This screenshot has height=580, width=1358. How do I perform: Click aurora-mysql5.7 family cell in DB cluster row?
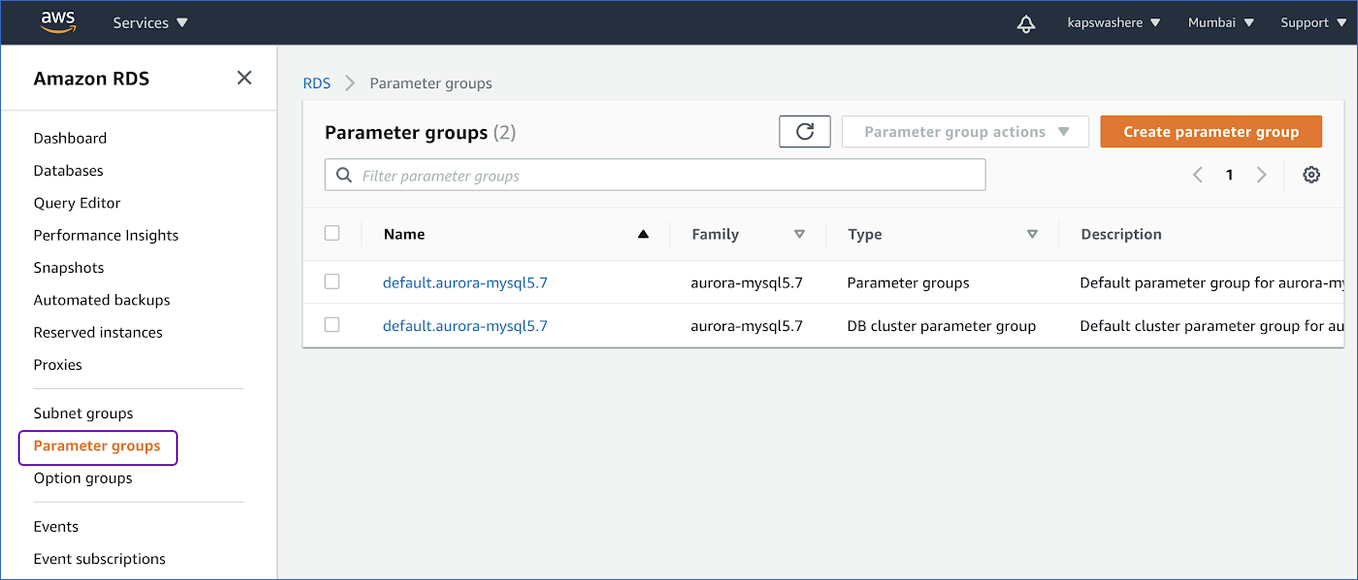click(x=746, y=325)
